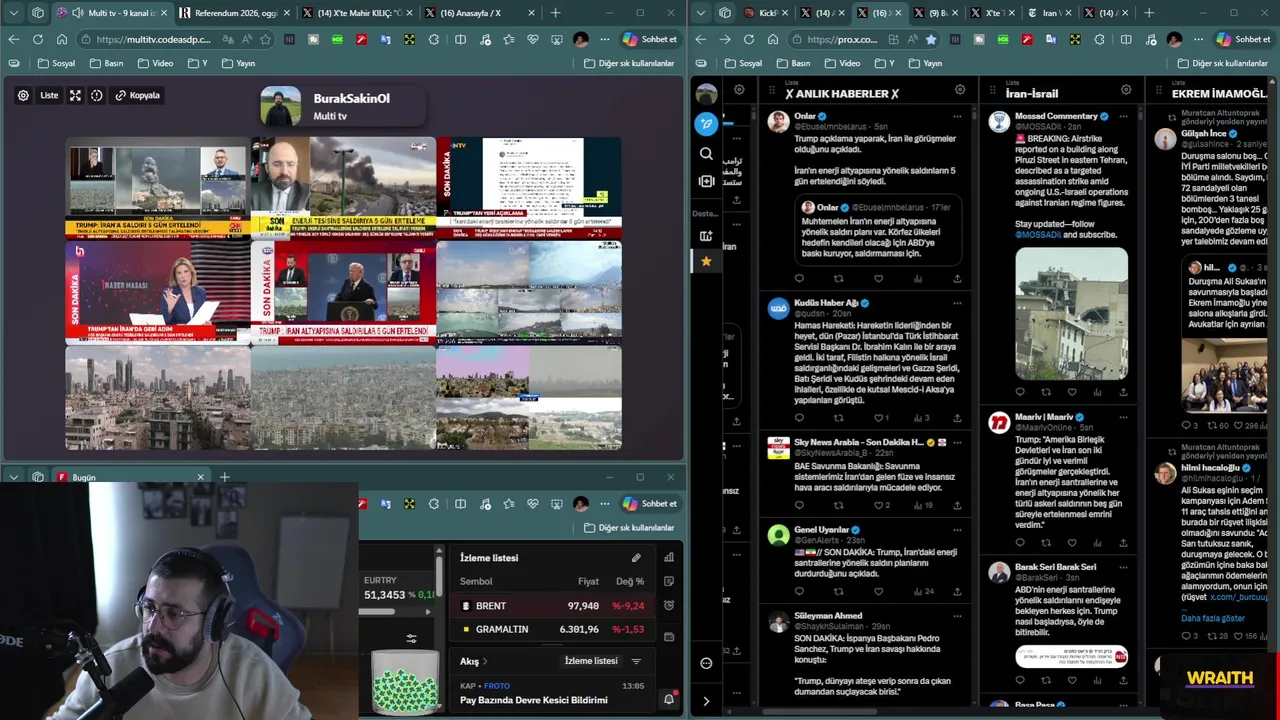Click the @MOSSADIL link in tweet

click(x=1038, y=235)
